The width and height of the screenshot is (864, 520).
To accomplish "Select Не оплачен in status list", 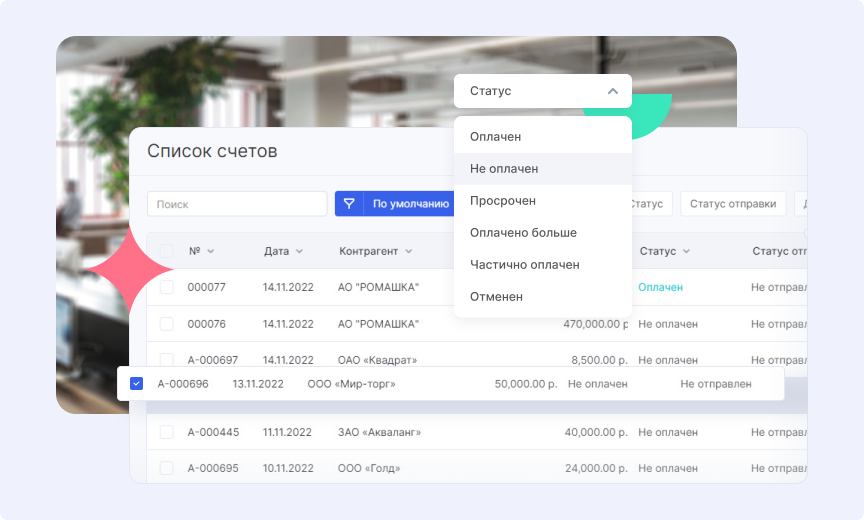I will (x=543, y=169).
